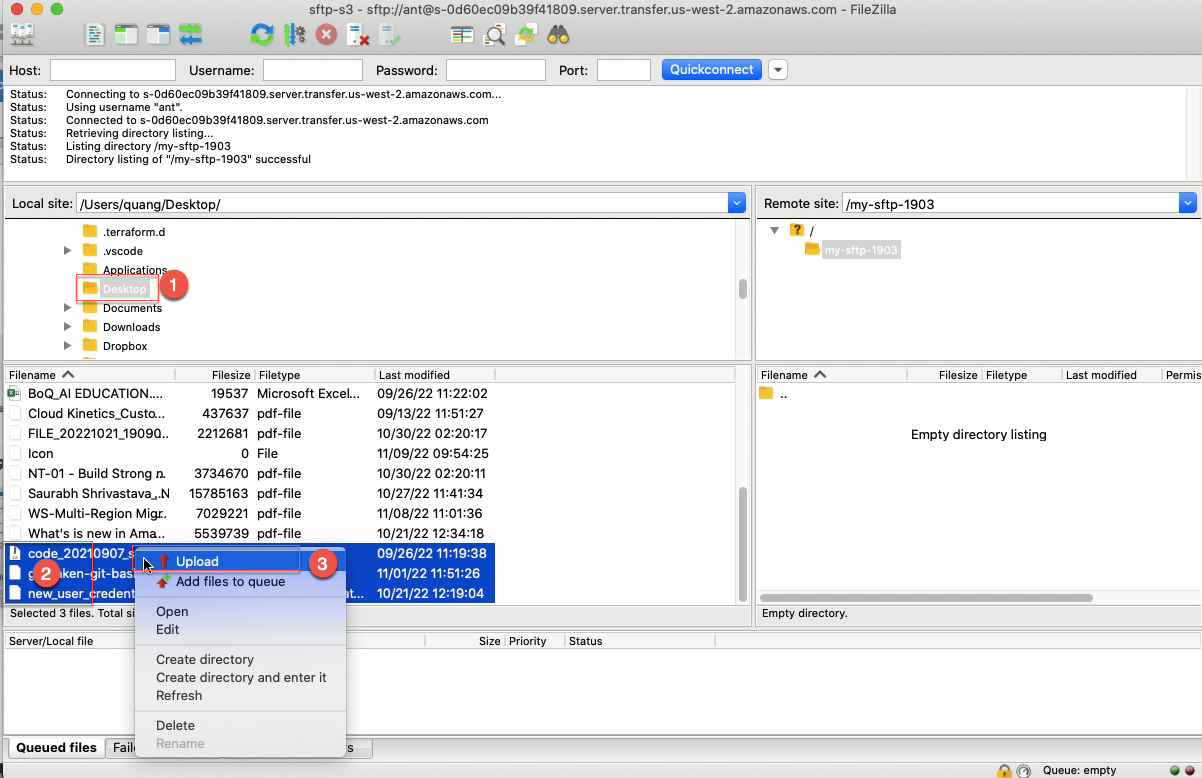
Task: Expand the .vscode folder
Action: (68, 251)
